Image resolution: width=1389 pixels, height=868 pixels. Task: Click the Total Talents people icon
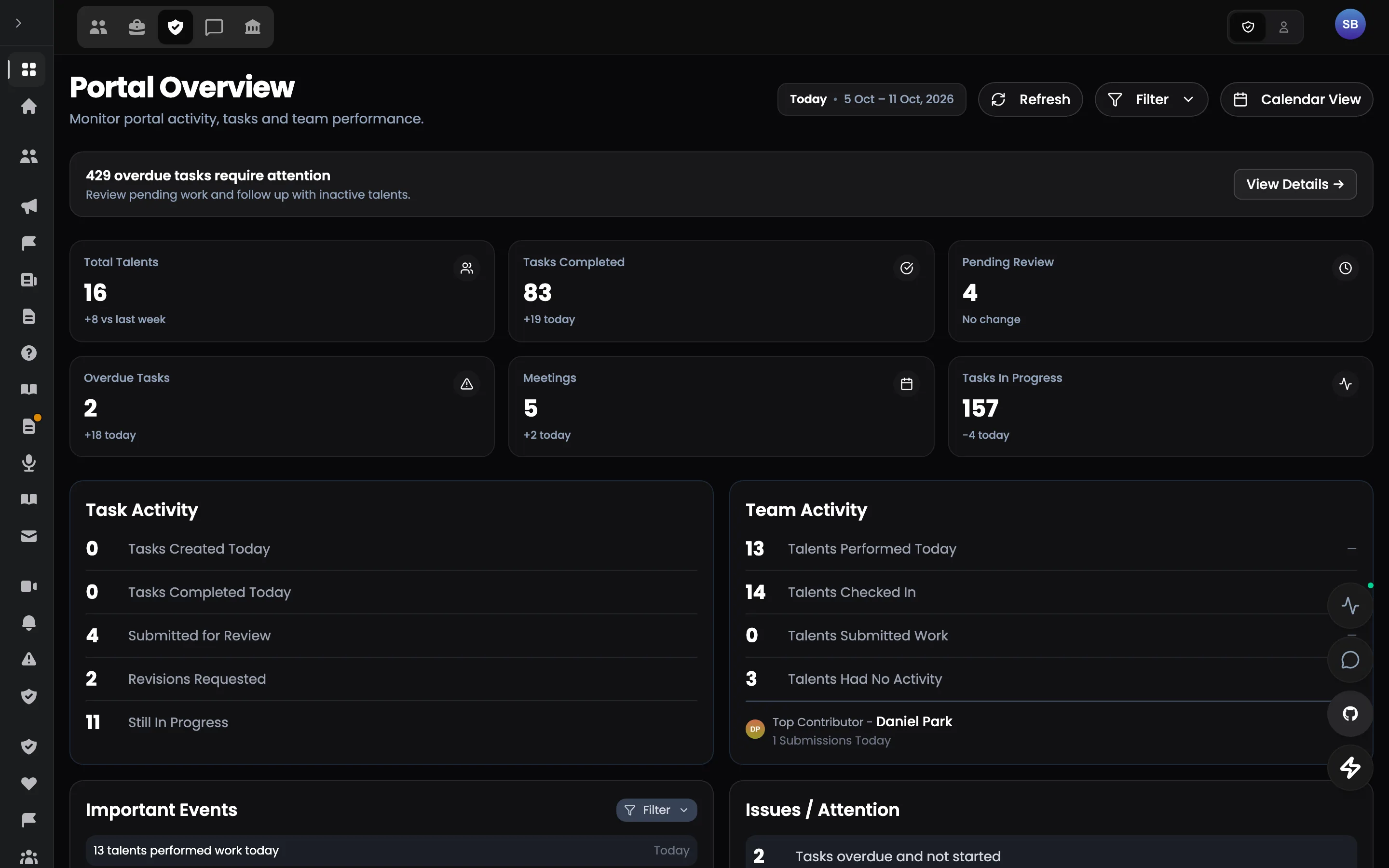467,268
